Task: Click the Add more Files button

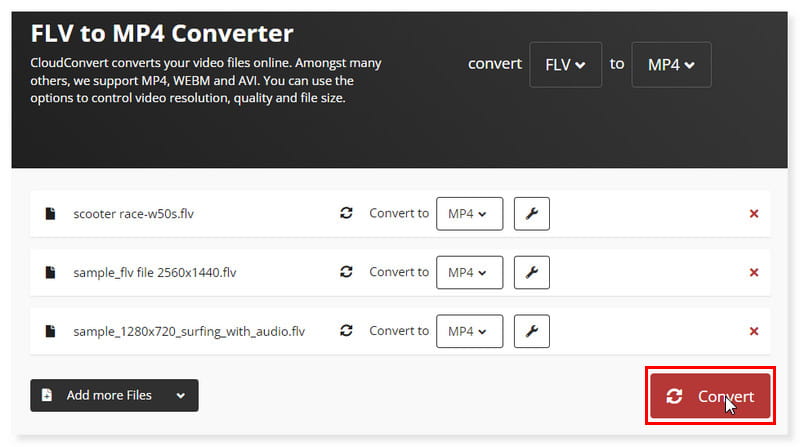Action: [114, 395]
